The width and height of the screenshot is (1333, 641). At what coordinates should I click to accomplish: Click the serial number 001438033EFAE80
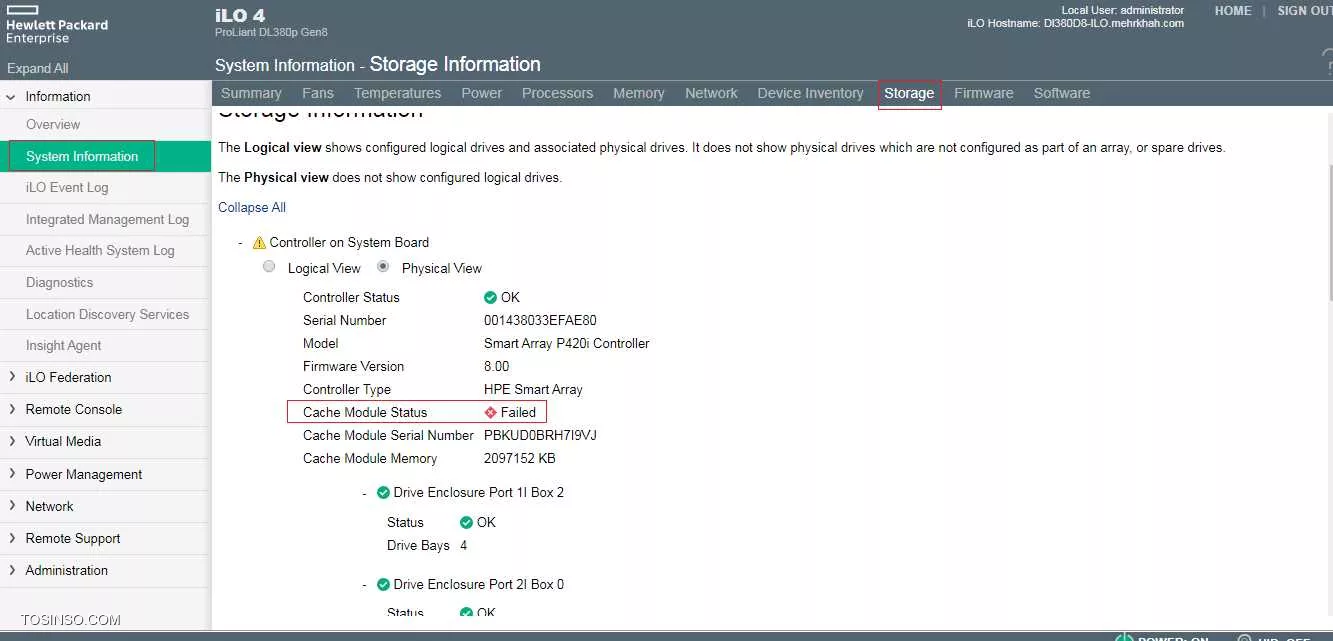click(540, 320)
